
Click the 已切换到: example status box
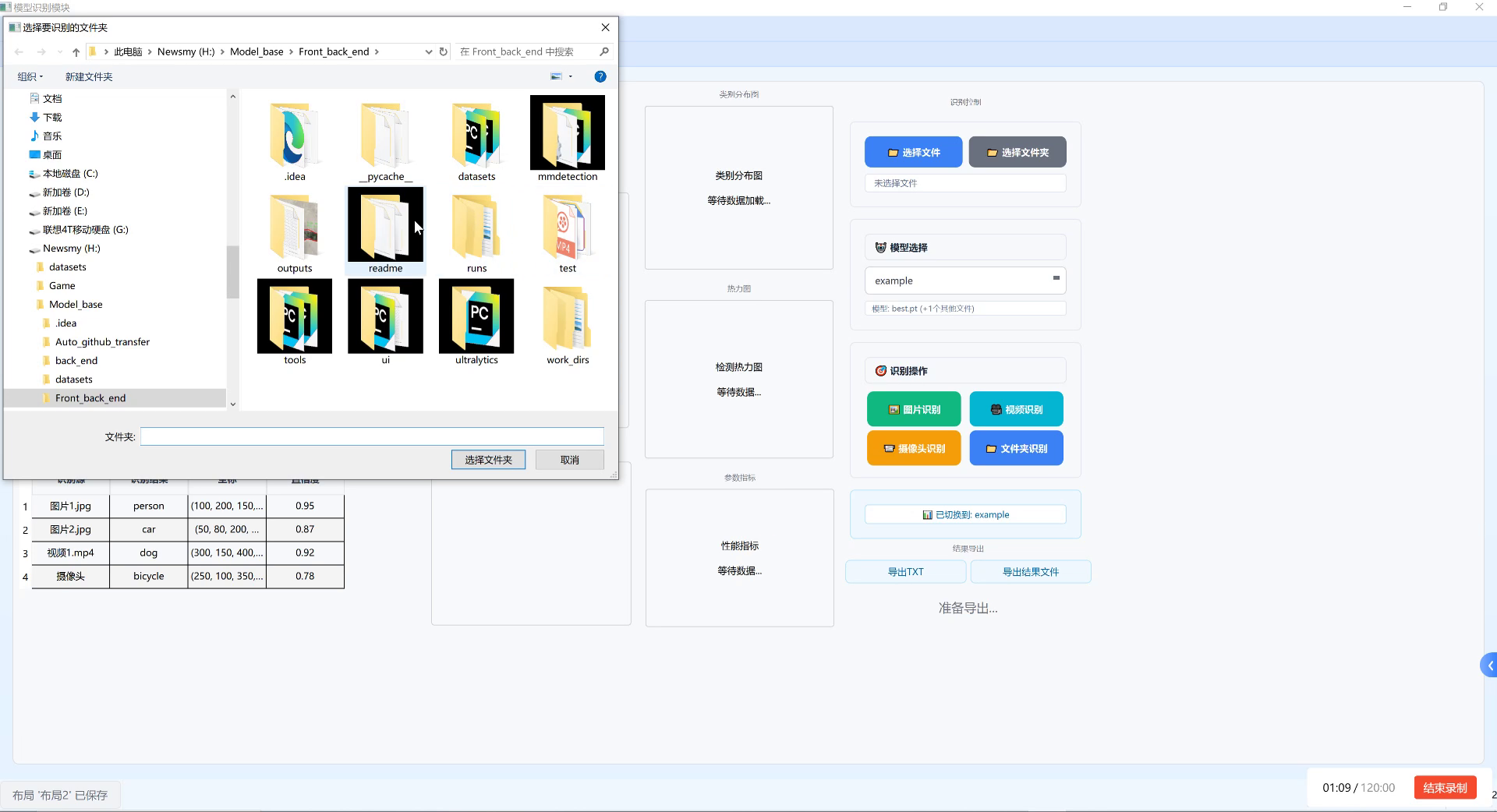(965, 514)
